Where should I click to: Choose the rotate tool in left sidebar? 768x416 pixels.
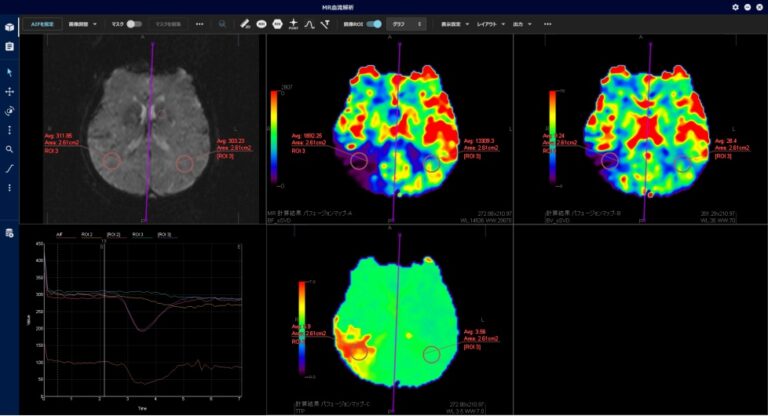point(9,111)
